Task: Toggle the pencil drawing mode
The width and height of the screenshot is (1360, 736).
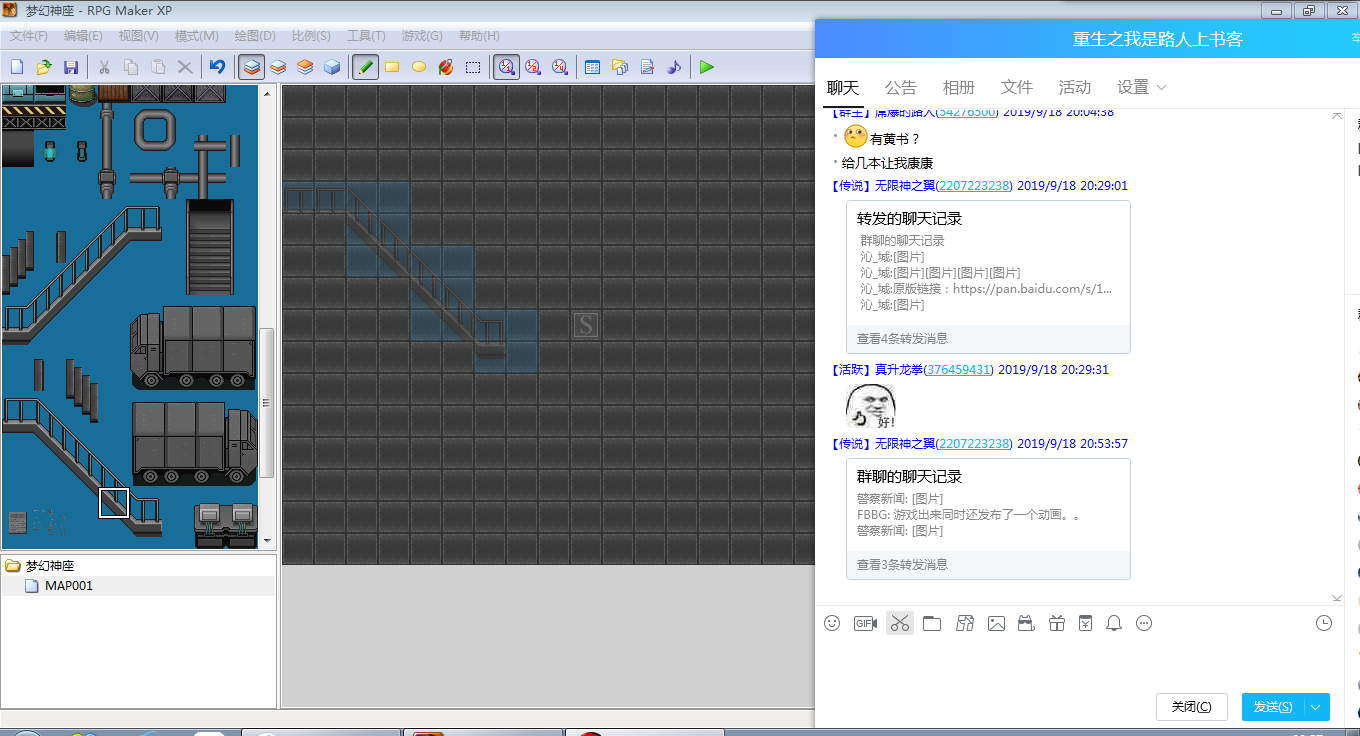Action: (365, 67)
